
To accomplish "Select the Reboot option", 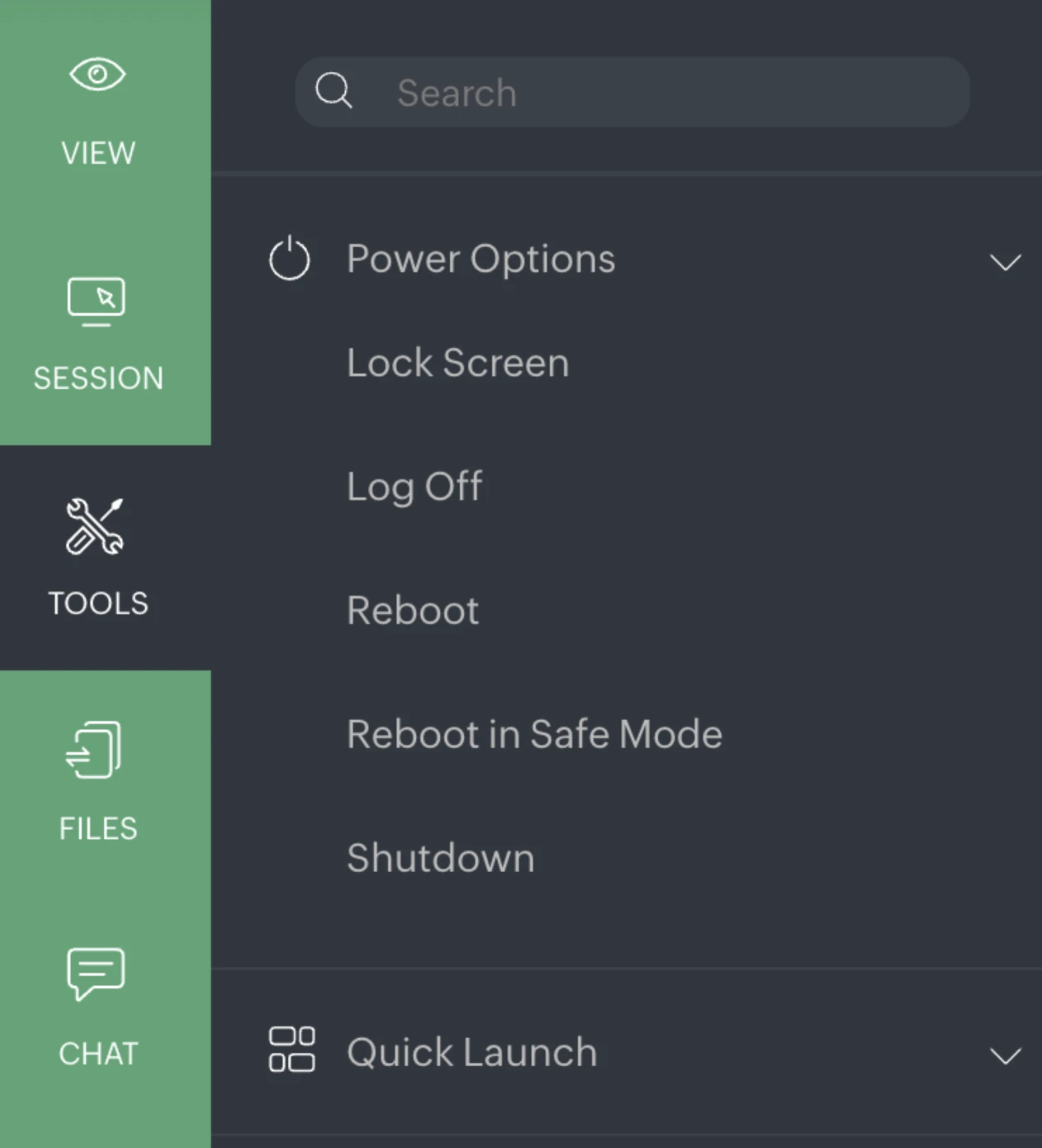I will tap(413, 610).
